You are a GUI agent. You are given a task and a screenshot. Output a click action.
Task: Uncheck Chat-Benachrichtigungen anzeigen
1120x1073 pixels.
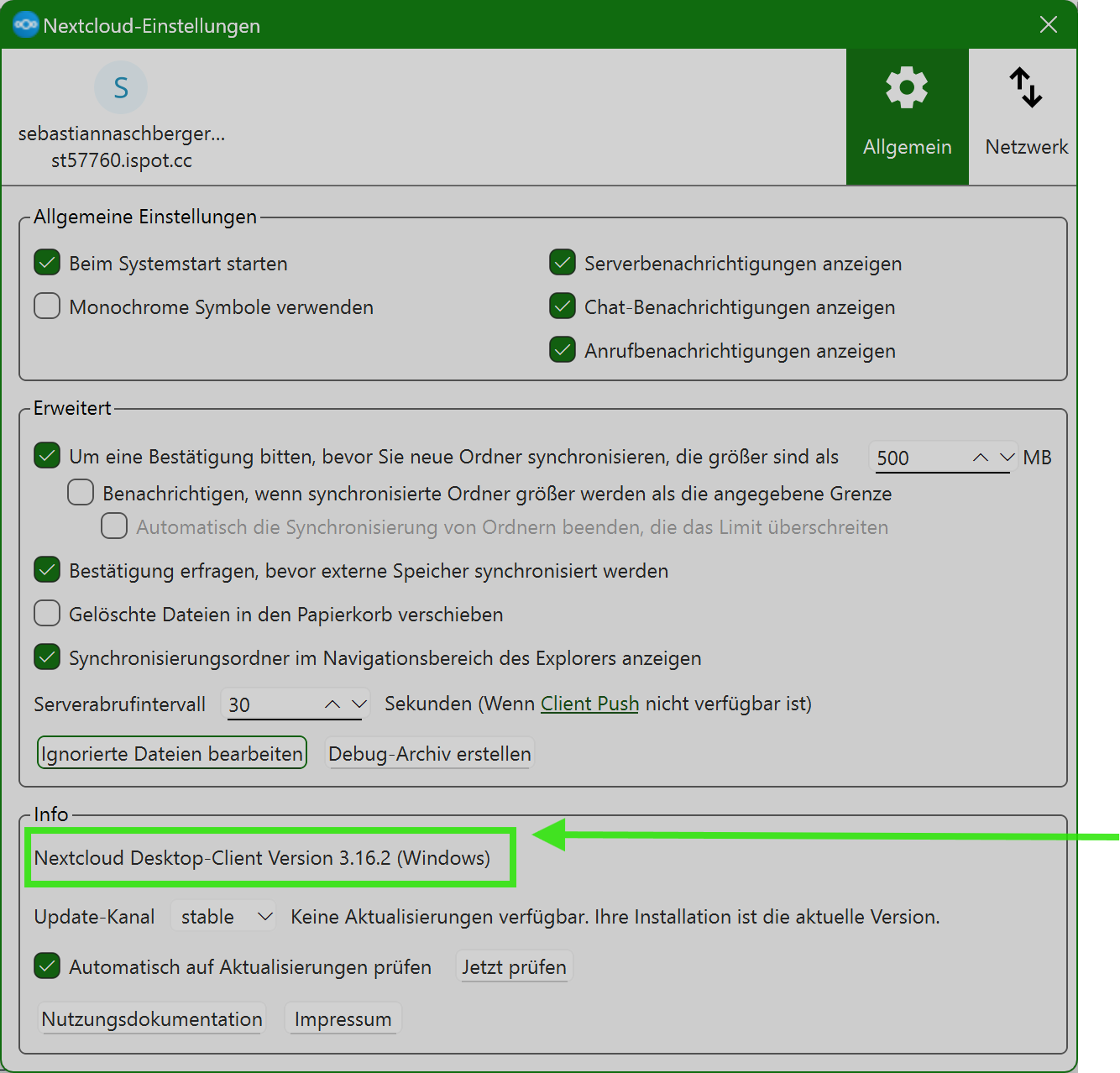562,306
